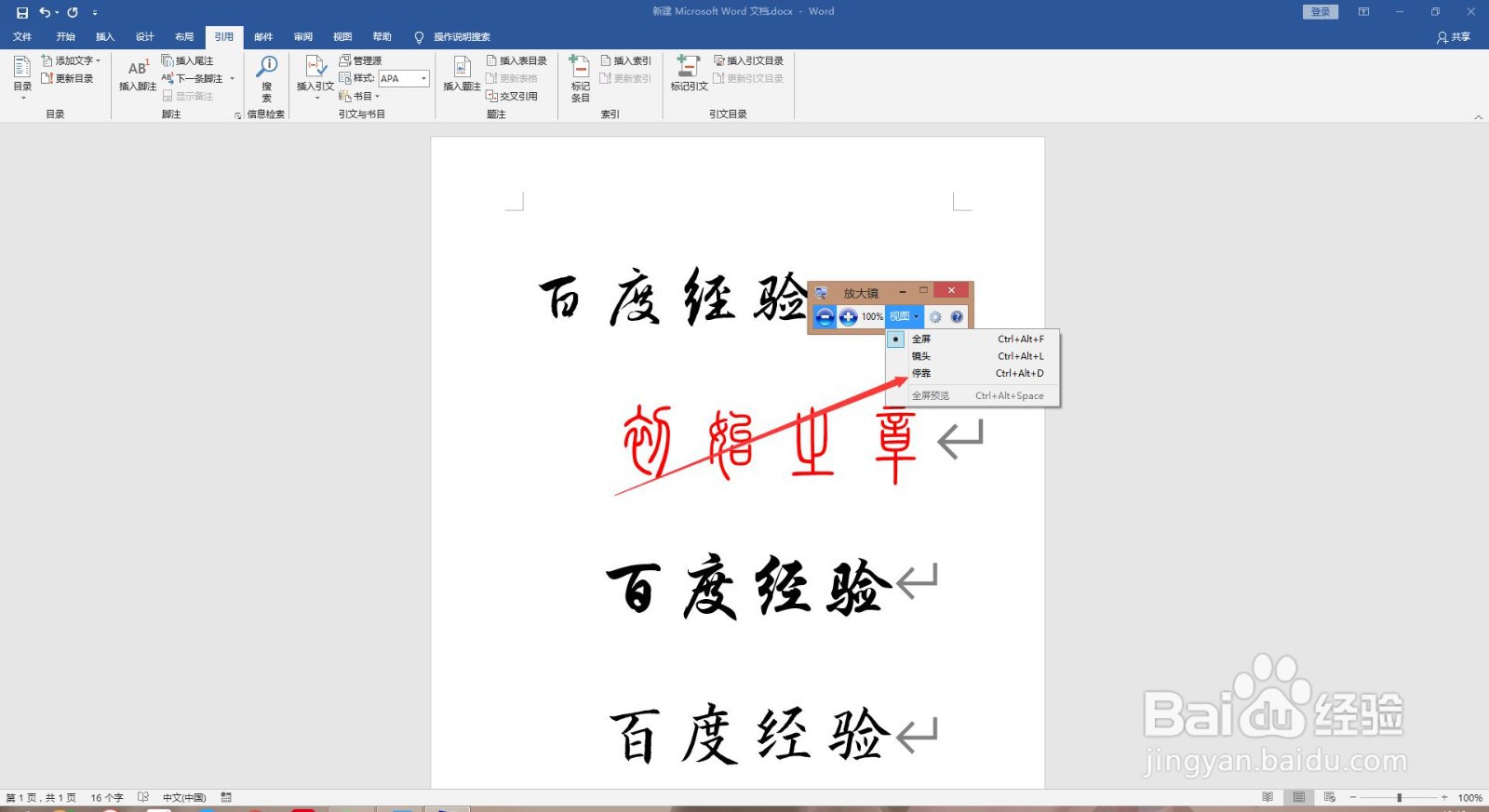Switch to the 视图 ribbon tab
The width and height of the screenshot is (1489, 812).
(x=343, y=37)
